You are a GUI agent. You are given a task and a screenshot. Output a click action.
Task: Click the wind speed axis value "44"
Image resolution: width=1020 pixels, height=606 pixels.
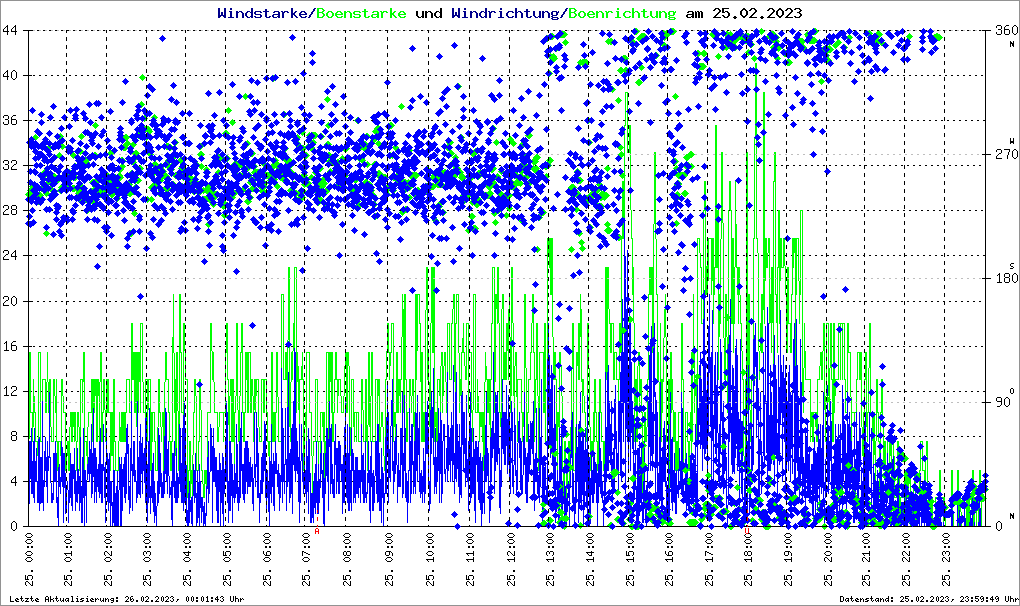[10, 31]
